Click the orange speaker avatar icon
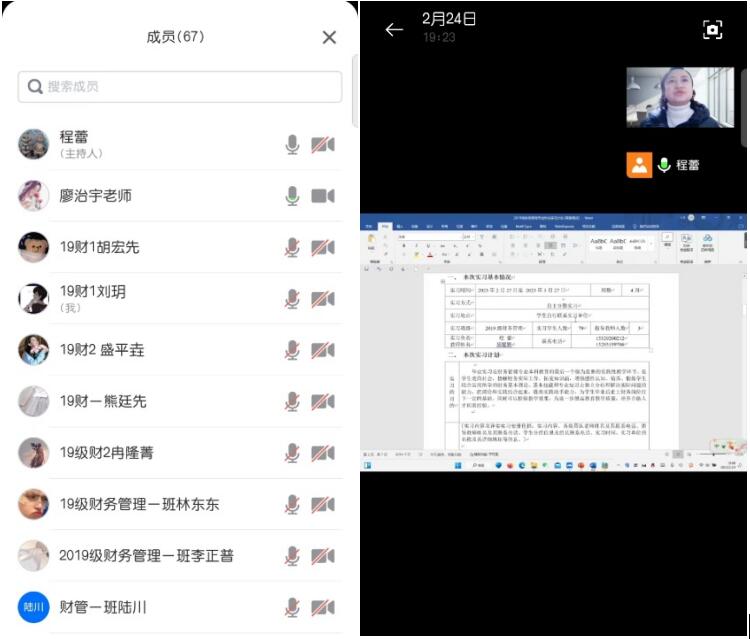The width and height of the screenshot is (750, 639). pyautogui.click(x=639, y=165)
